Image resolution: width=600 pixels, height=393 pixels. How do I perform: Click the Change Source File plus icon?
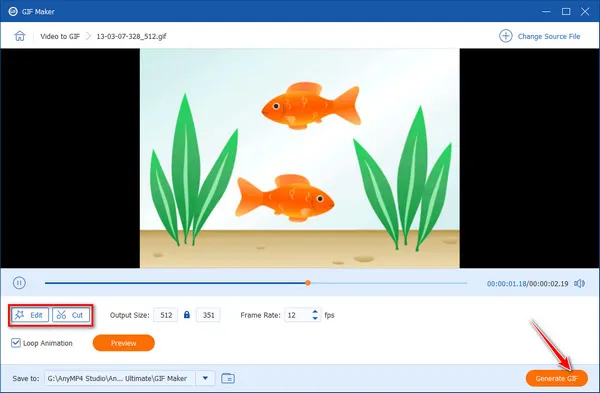tap(505, 36)
